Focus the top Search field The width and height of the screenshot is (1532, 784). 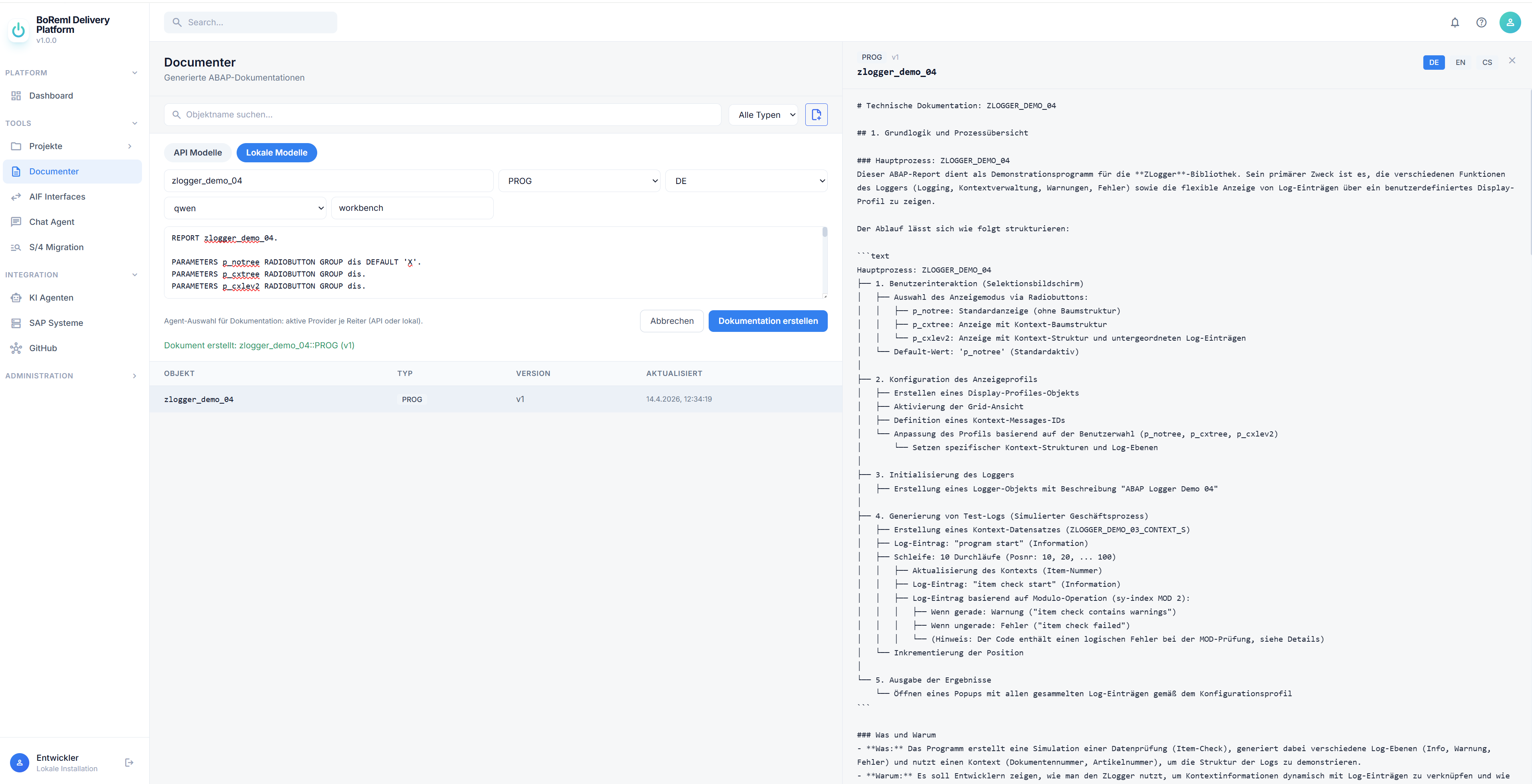click(x=250, y=22)
